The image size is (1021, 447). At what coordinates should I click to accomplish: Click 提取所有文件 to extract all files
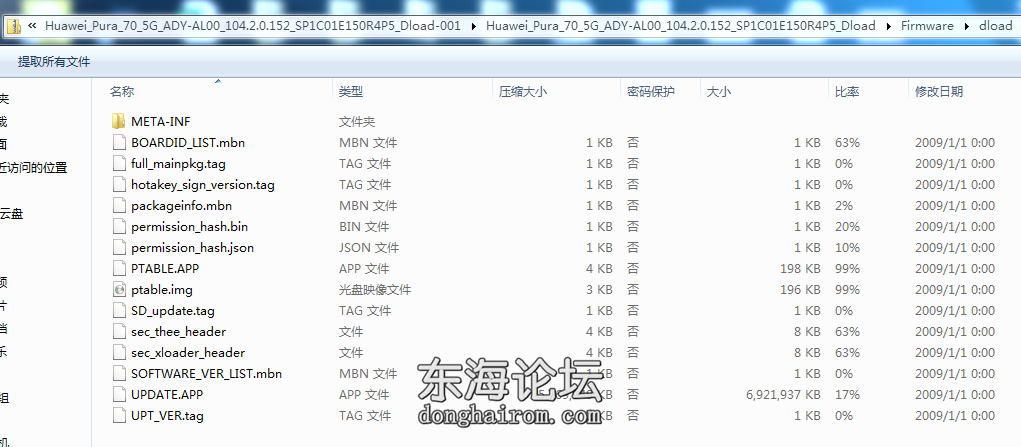click(54, 62)
